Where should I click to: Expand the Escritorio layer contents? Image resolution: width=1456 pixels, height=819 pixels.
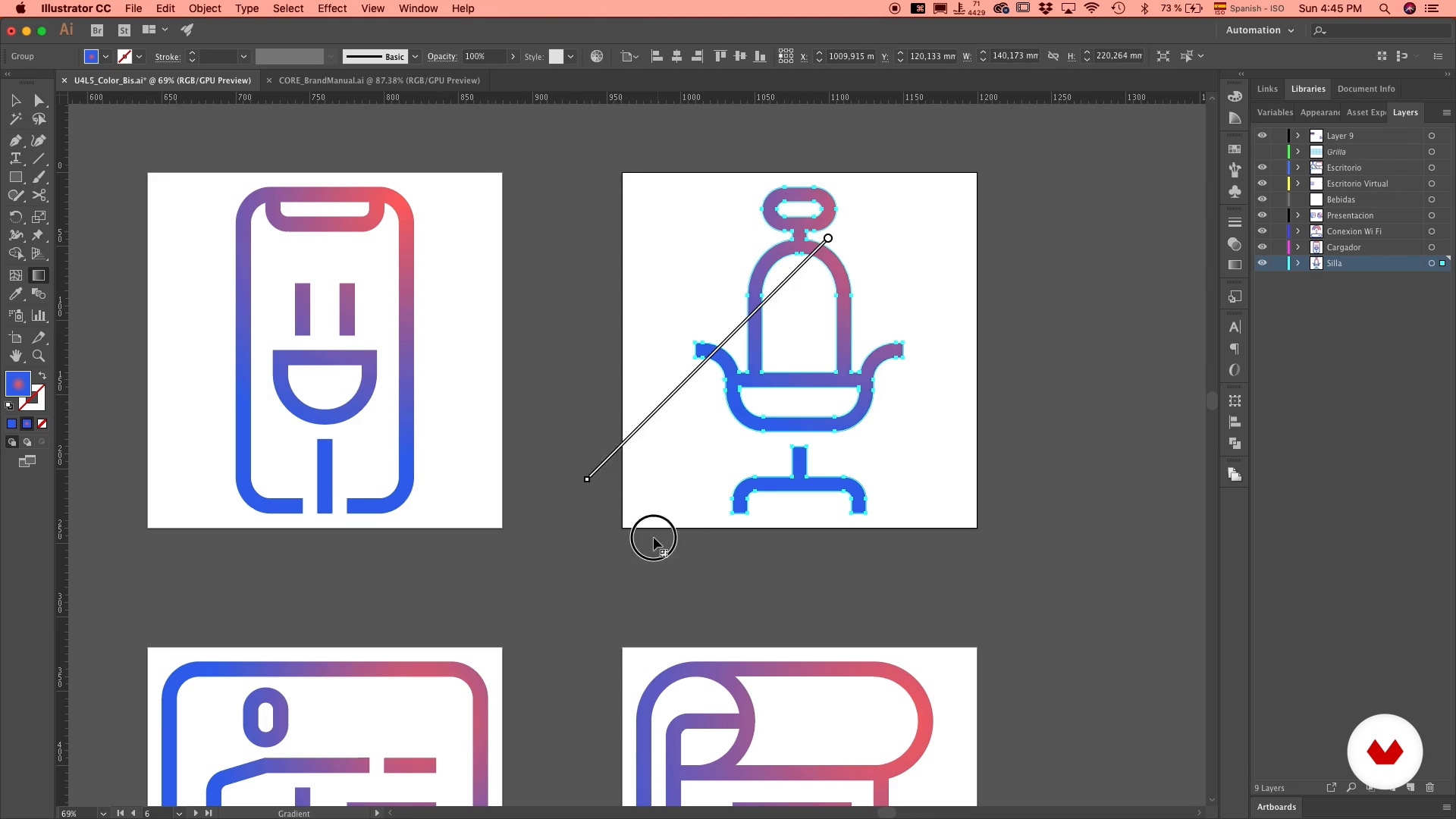(x=1298, y=168)
